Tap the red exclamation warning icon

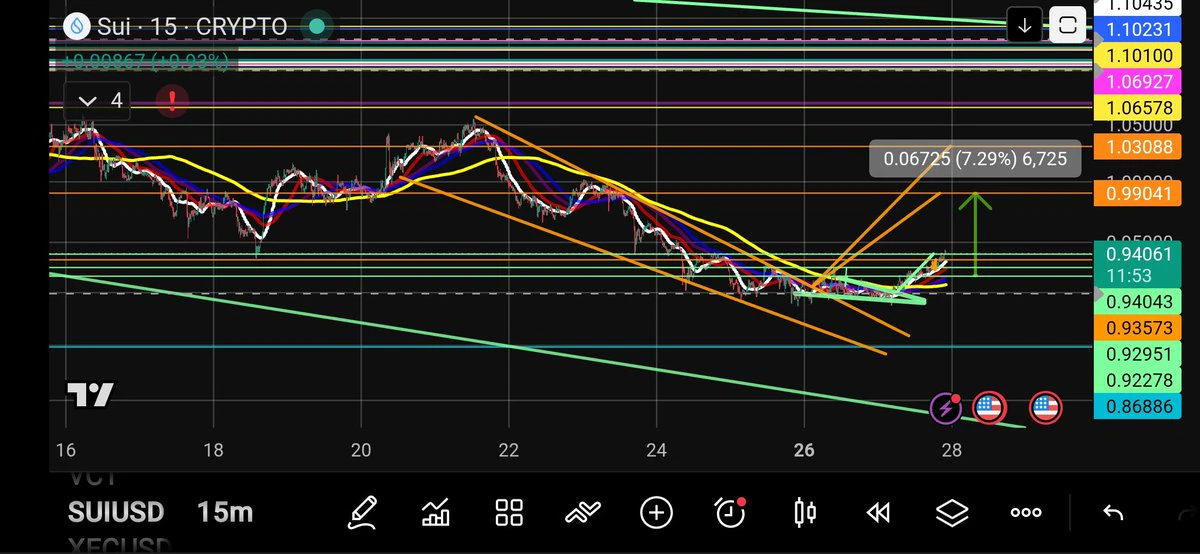[172, 100]
